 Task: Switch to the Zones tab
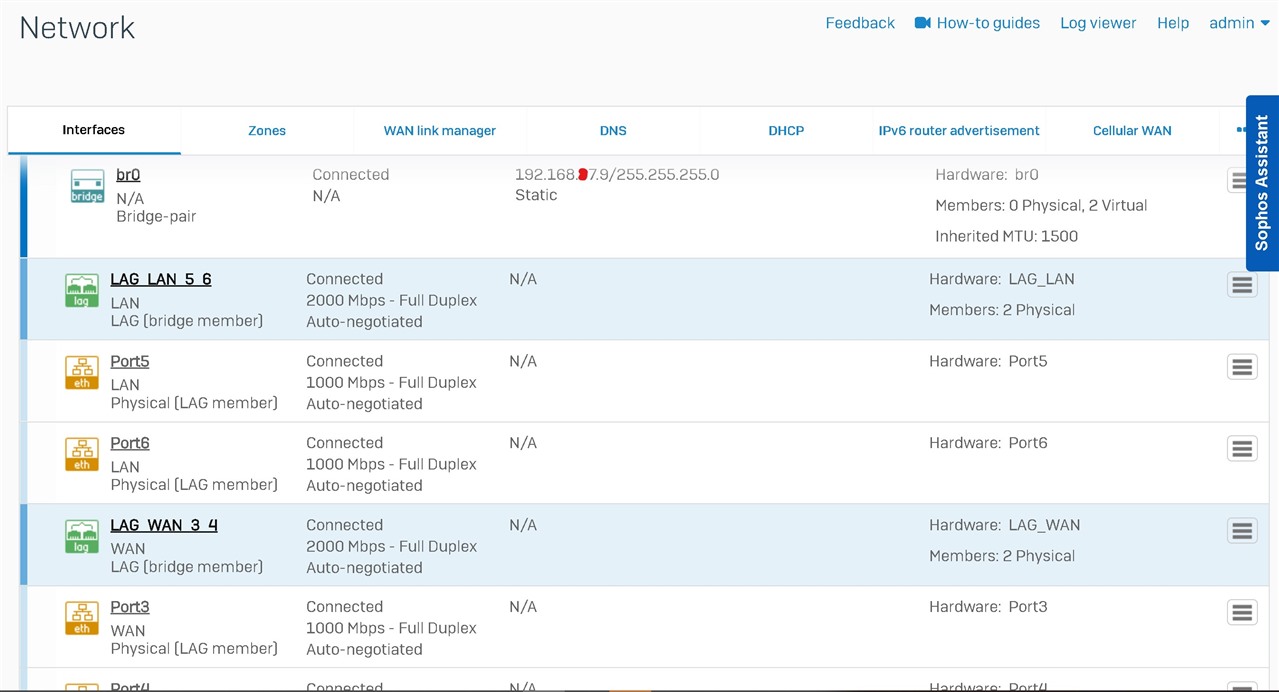pyautogui.click(x=267, y=131)
